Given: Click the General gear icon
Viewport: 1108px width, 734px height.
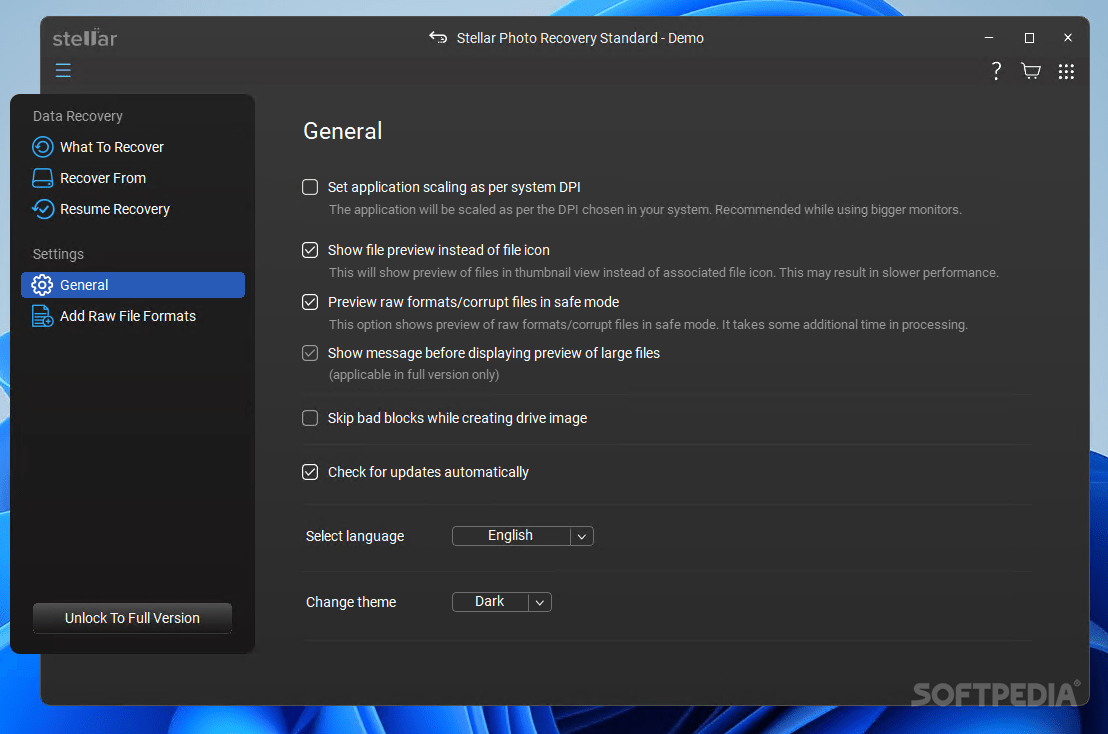Looking at the screenshot, I should coord(42,285).
